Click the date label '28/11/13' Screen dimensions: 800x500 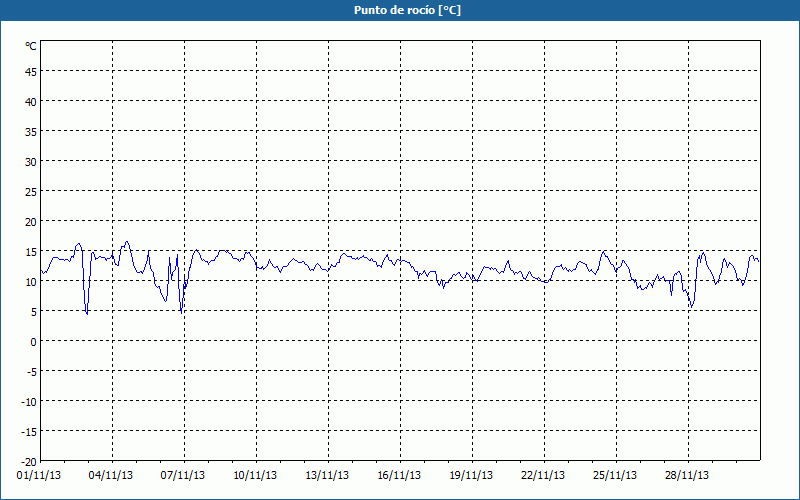[687, 476]
